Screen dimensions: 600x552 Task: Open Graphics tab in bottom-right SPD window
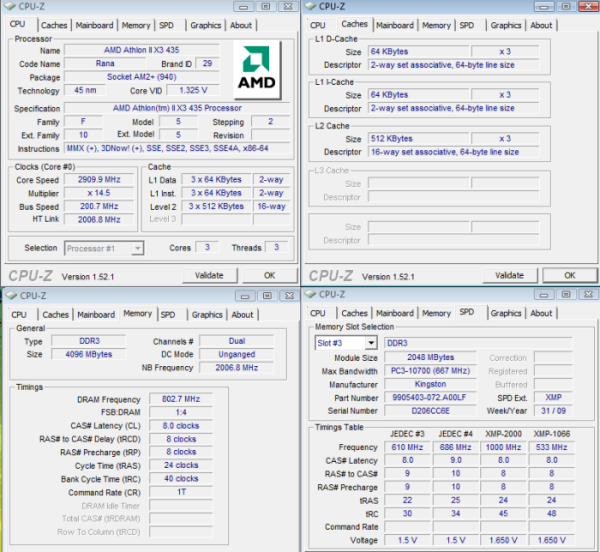tap(506, 313)
